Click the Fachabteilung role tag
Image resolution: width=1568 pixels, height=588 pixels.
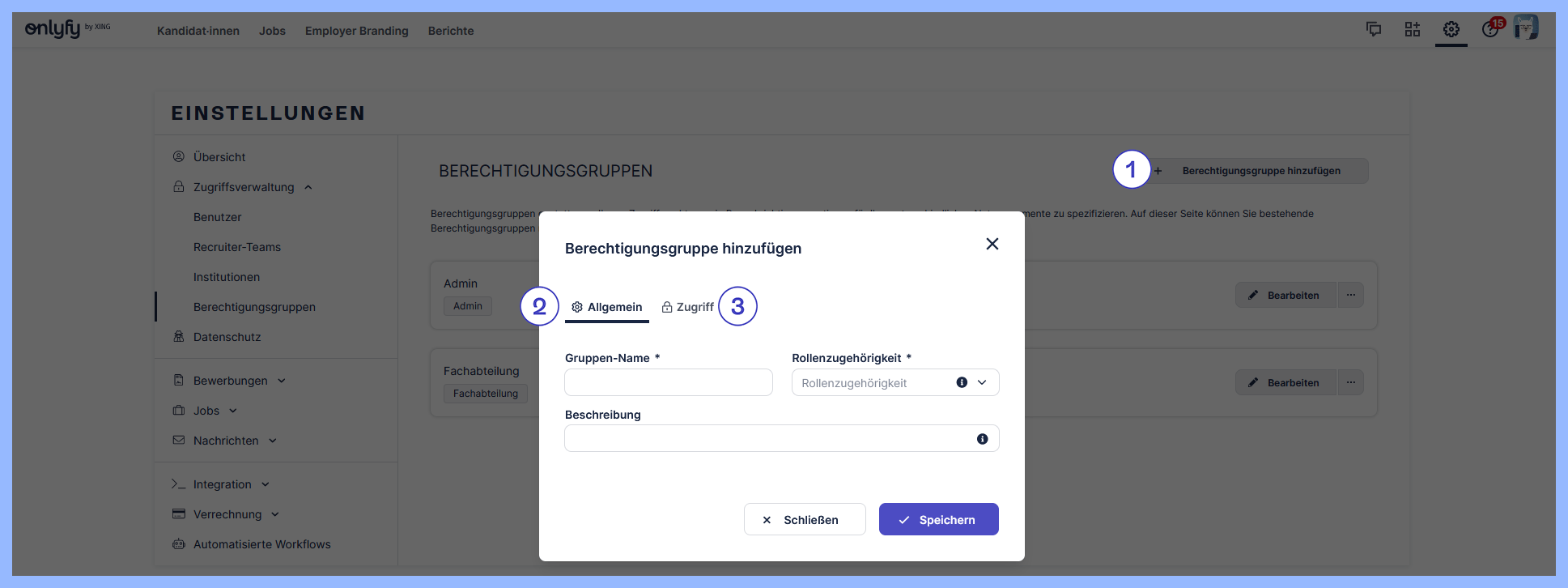point(486,394)
